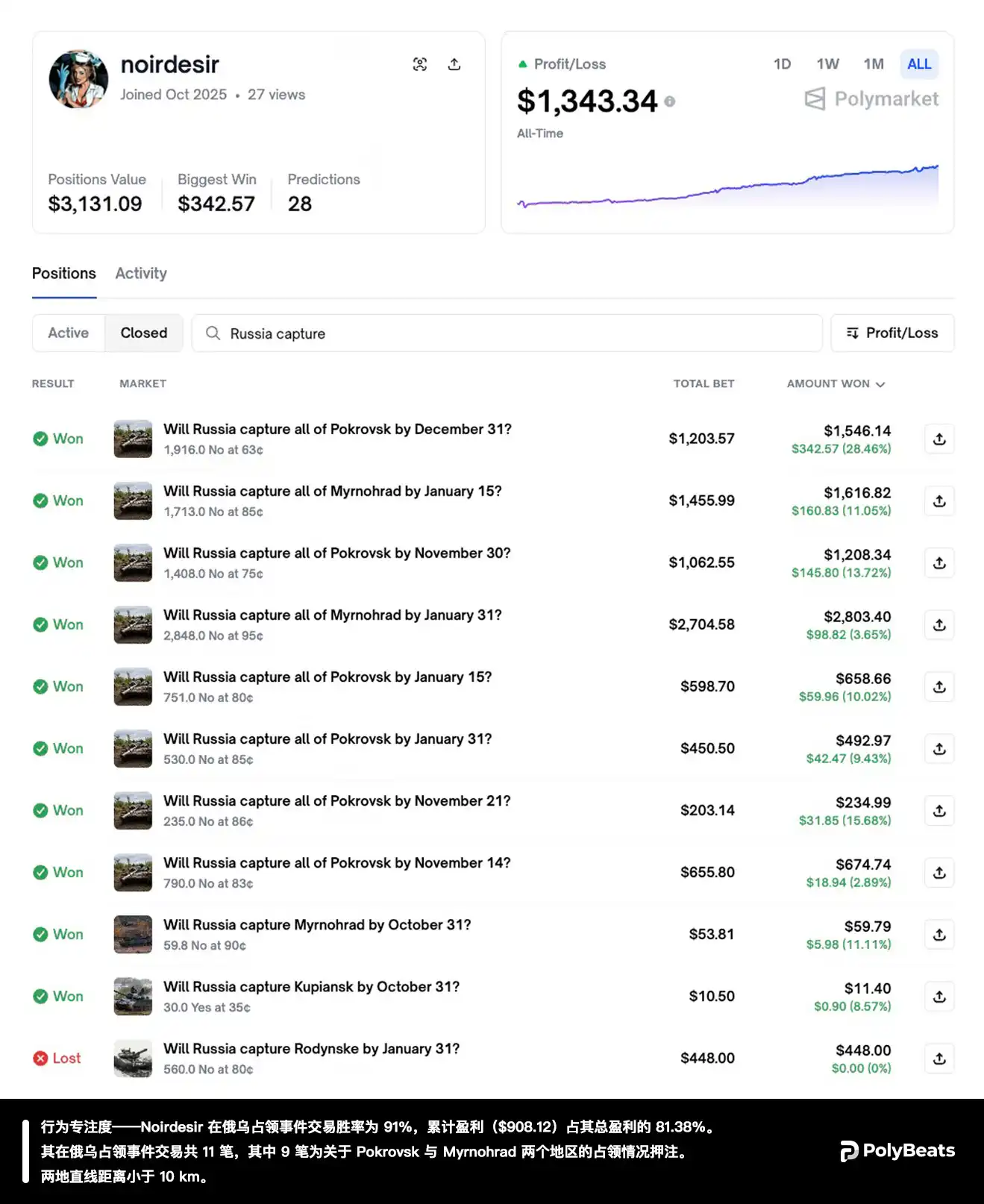Select the Closed positions toggle

click(x=144, y=333)
